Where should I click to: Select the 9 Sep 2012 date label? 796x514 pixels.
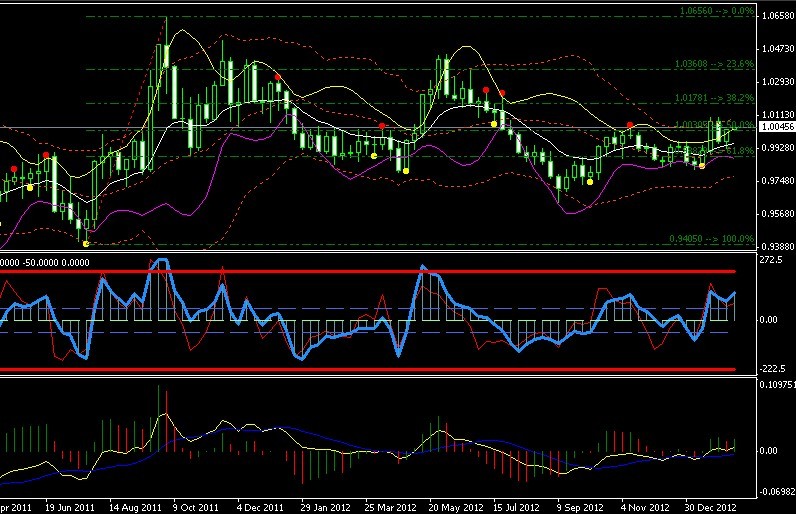coord(580,507)
